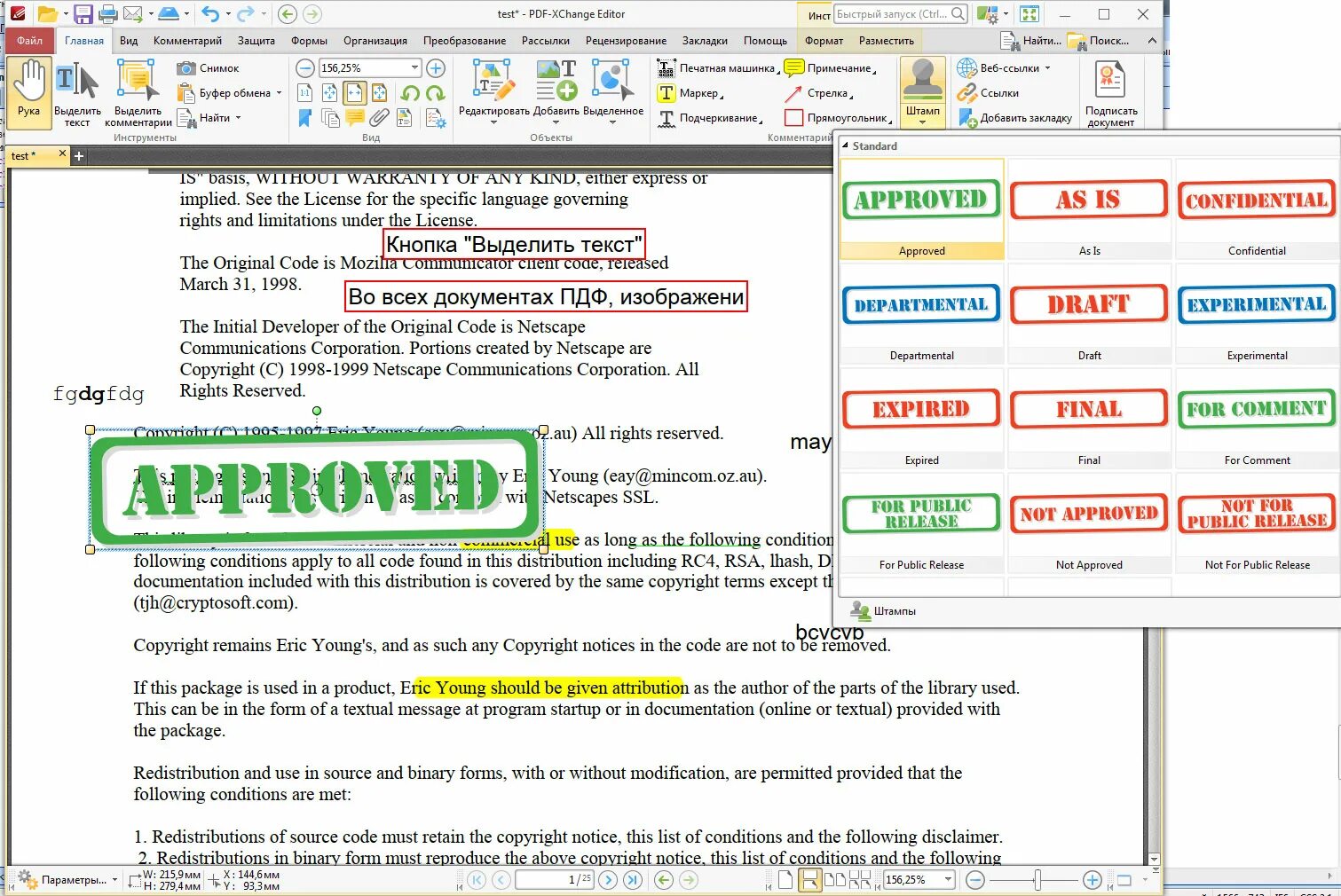Toggle fit width view mode in ribbon
The width and height of the screenshot is (1341, 896).
pos(354,93)
